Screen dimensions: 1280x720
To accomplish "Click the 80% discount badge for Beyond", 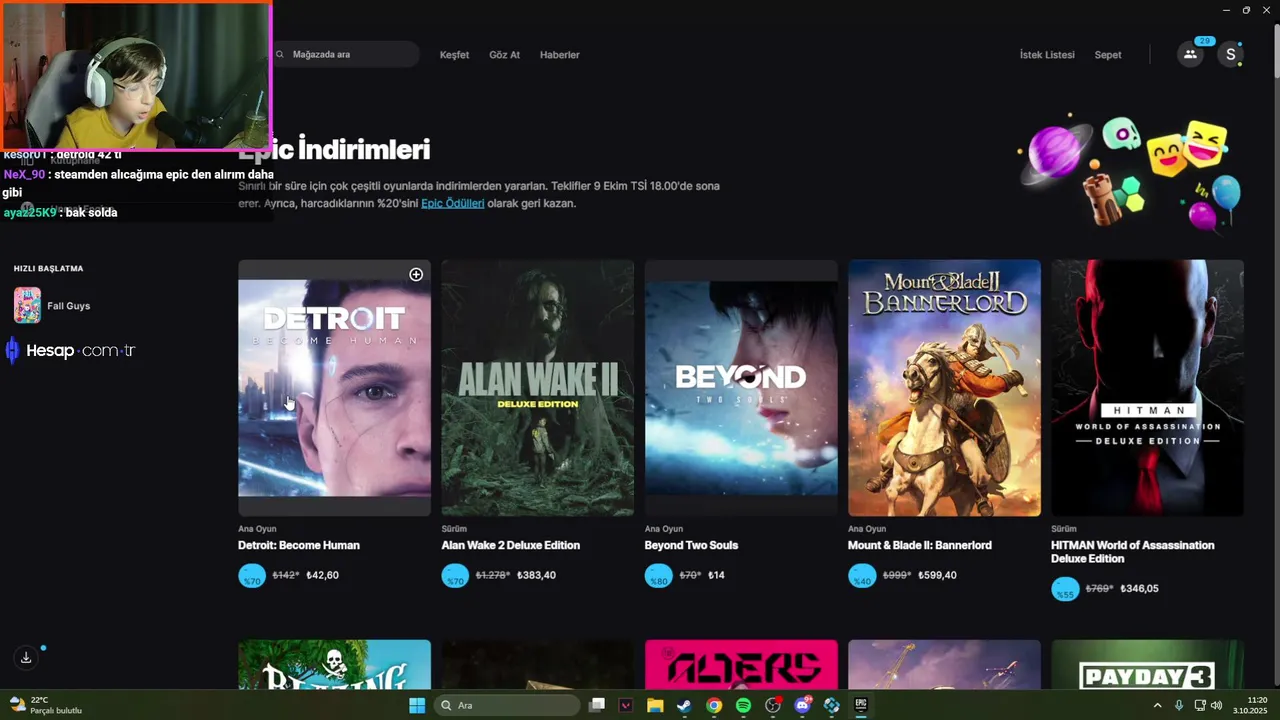I will pos(658,576).
